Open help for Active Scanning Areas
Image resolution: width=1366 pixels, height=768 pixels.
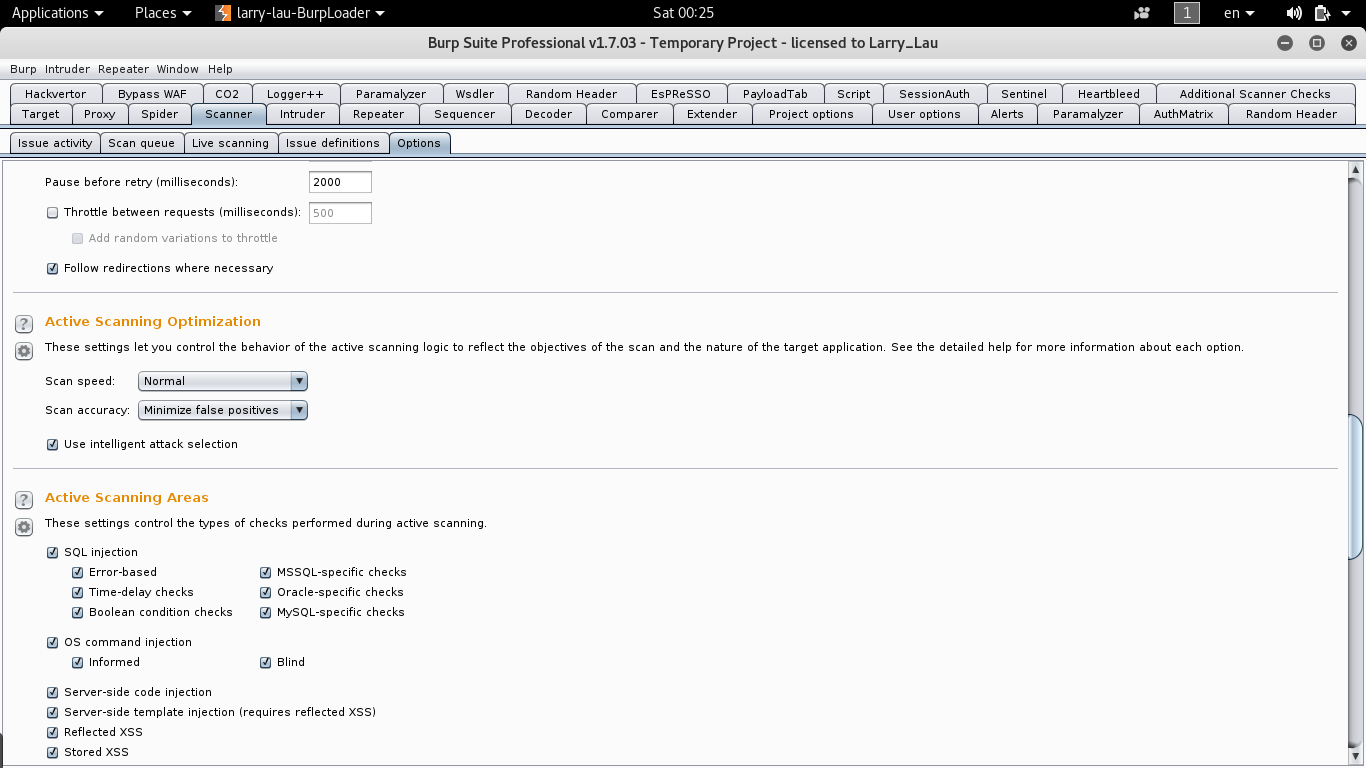pyautogui.click(x=24, y=500)
